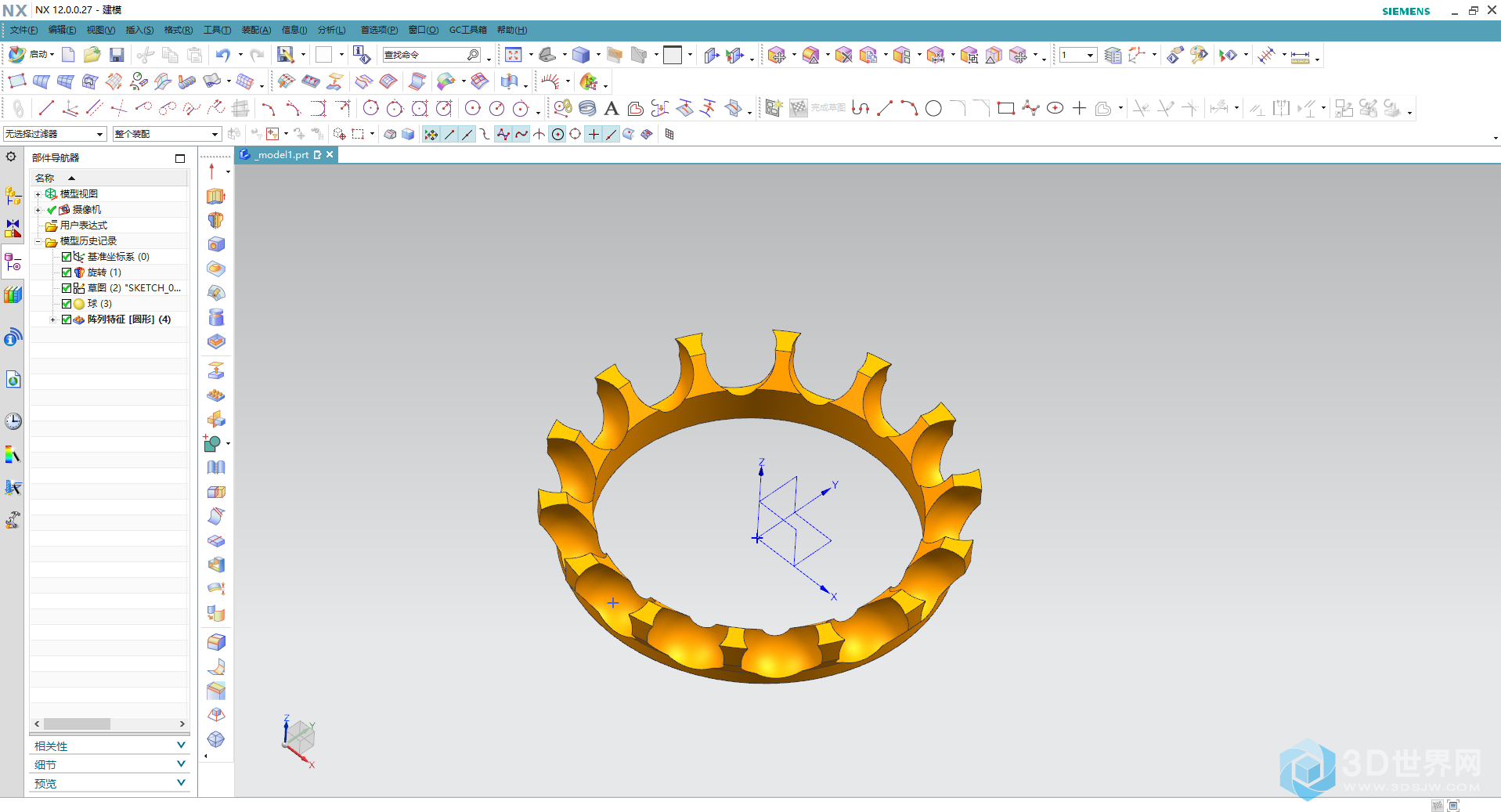Click the Revolve icon in the vertical toolbar
The image size is (1501, 812).
click(x=216, y=220)
